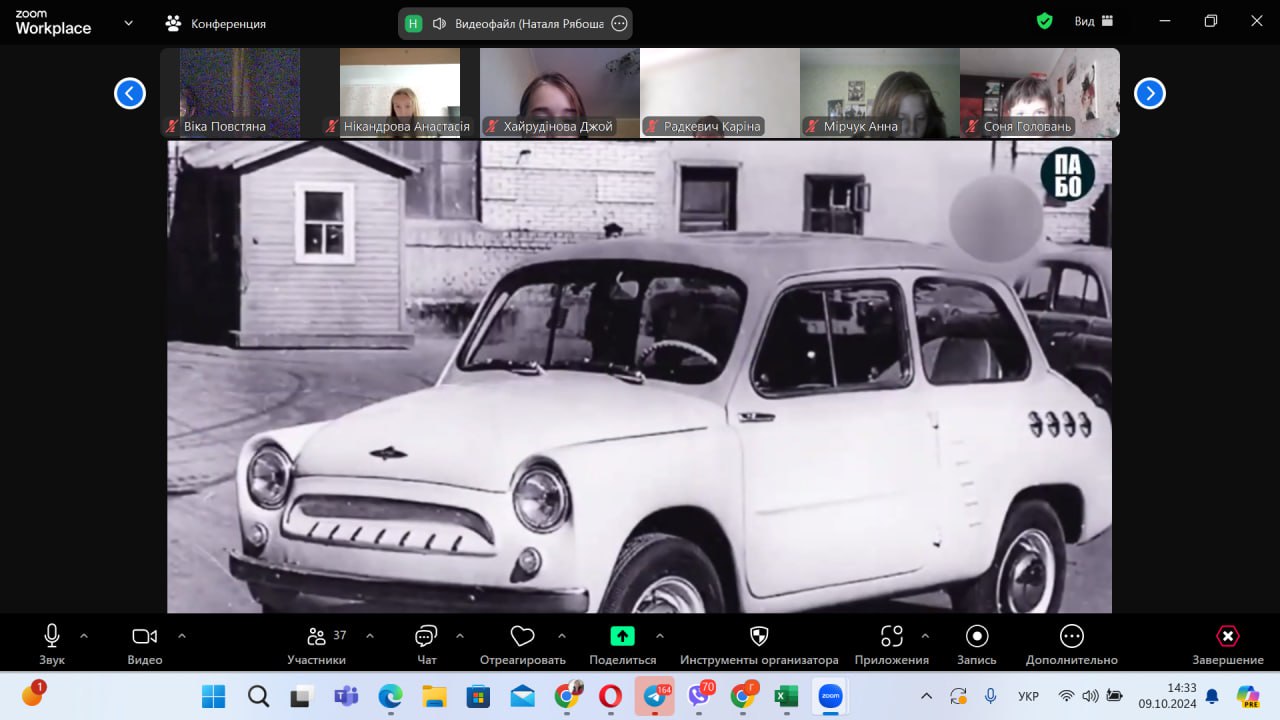The image size is (1280, 720).
Task: Select Радкевич Каріна video thumbnail
Action: 720,92
